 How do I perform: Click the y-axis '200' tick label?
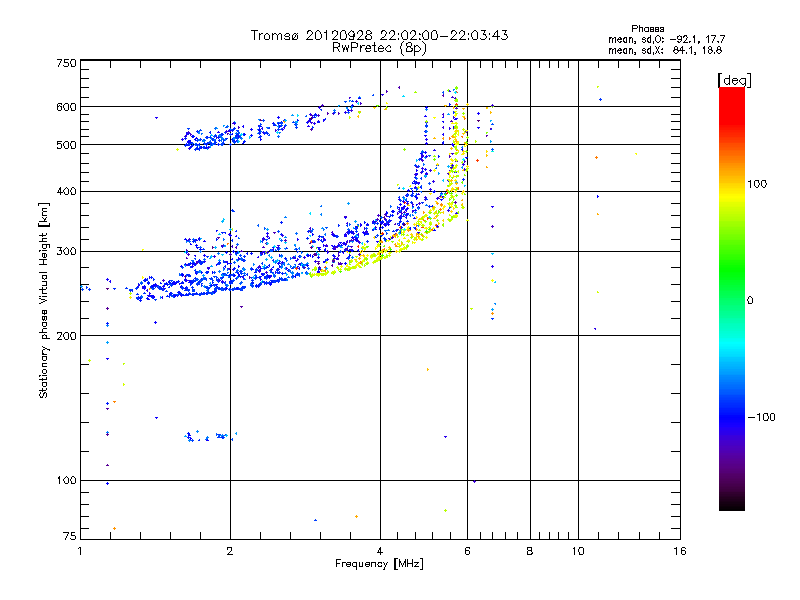point(66,336)
